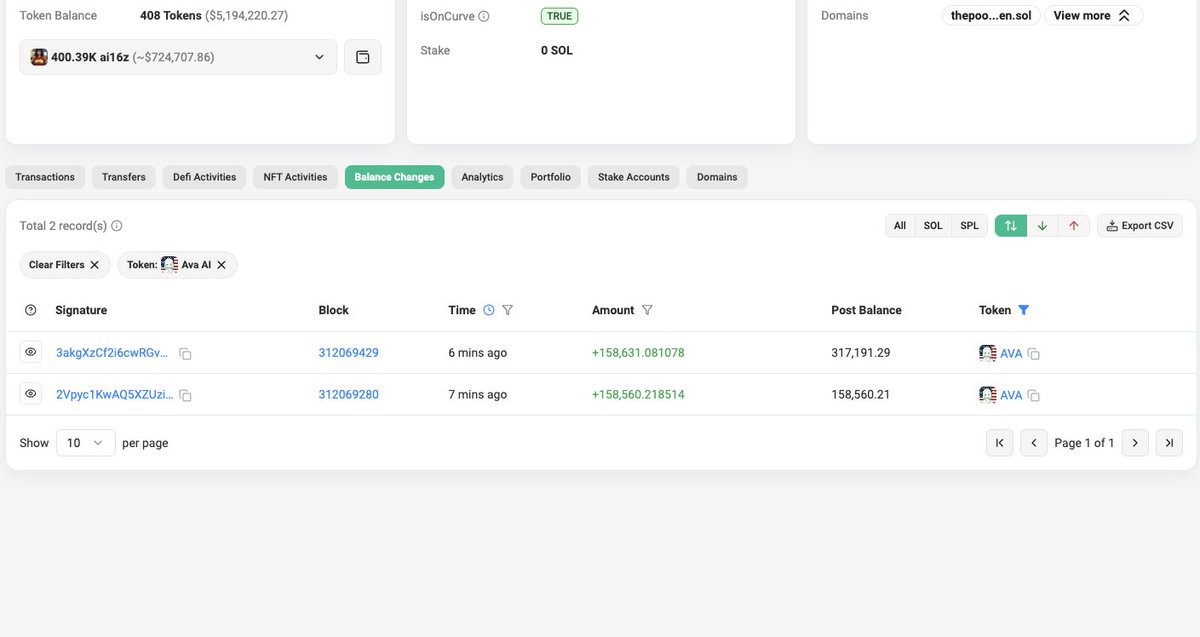The height and width of the screenshot is (637, 1200).
Task: Filter by outflow red up arrow
Action: click(1073, 226)
